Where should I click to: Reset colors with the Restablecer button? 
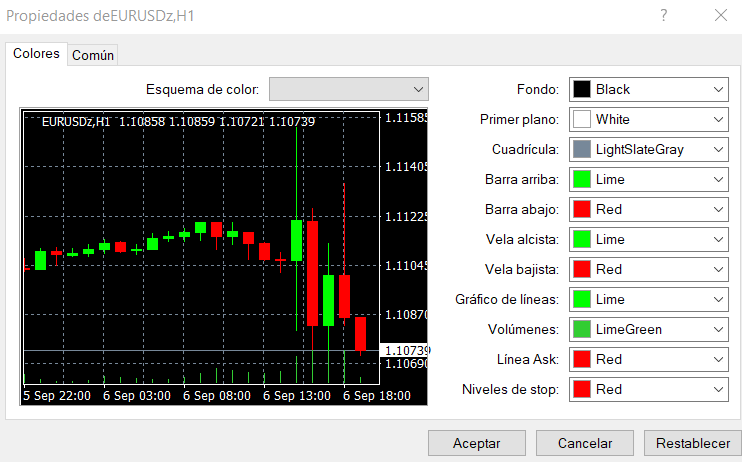tap(693, 443)
